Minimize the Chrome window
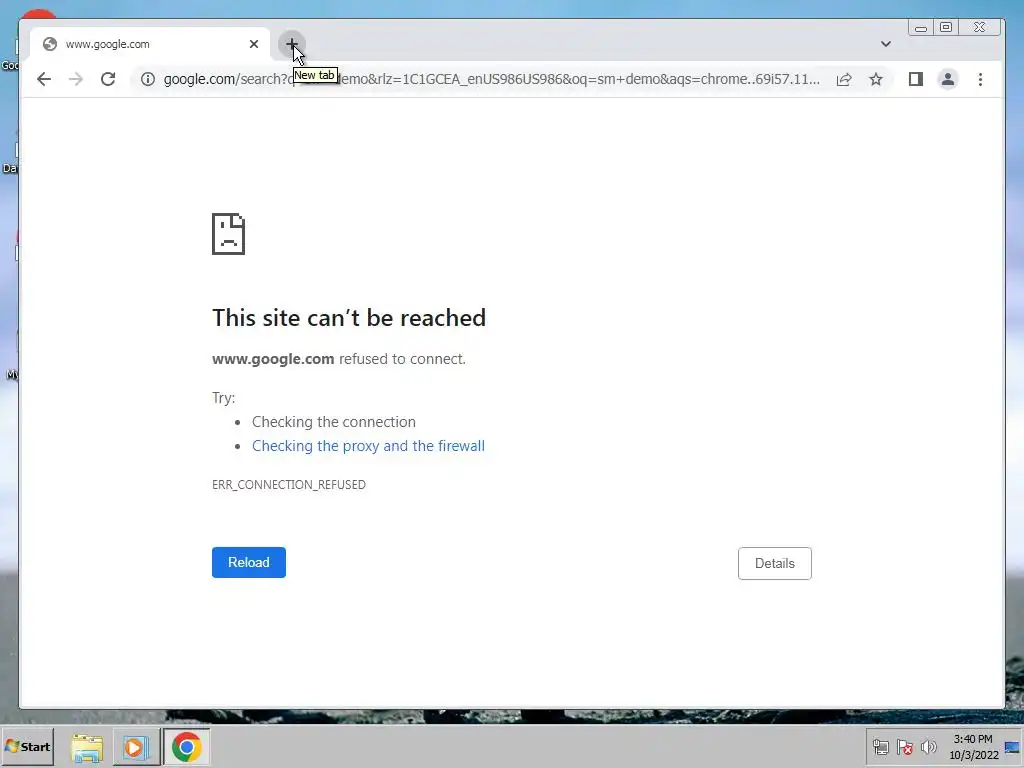This screenshot has width=1024, height=768. tap(921, 27)
